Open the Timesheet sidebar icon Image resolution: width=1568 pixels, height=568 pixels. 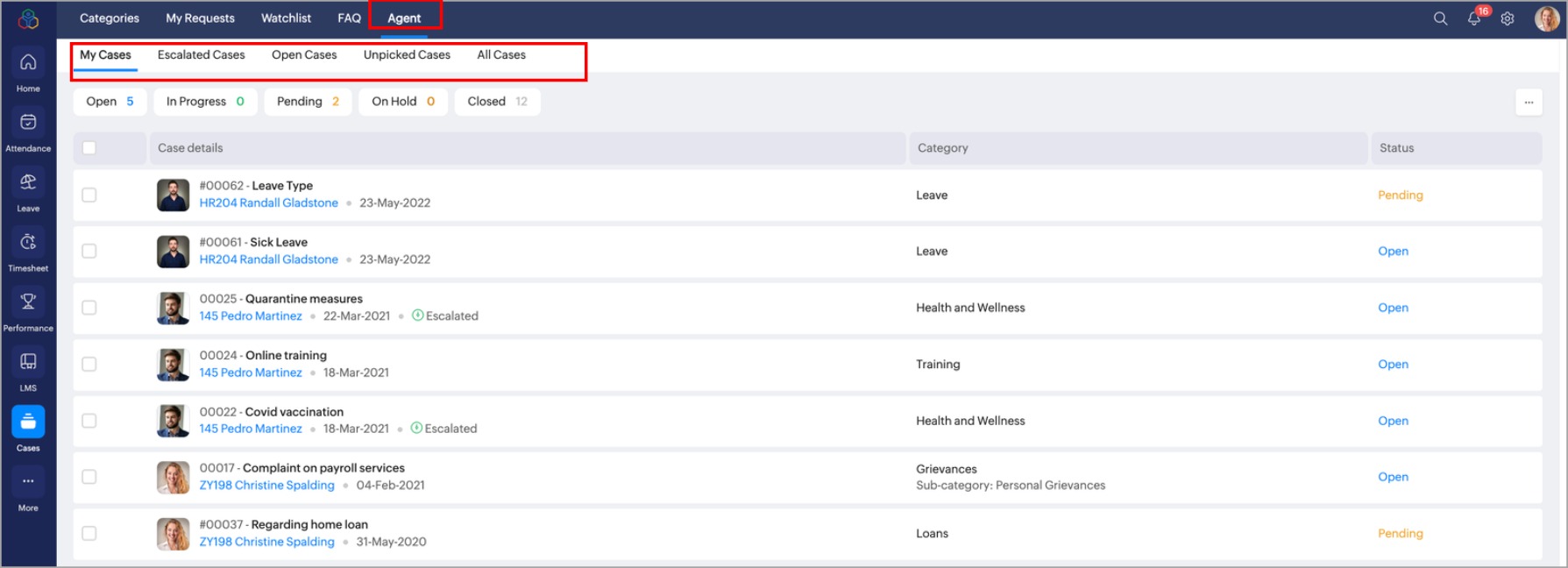(x=28, y=243)
